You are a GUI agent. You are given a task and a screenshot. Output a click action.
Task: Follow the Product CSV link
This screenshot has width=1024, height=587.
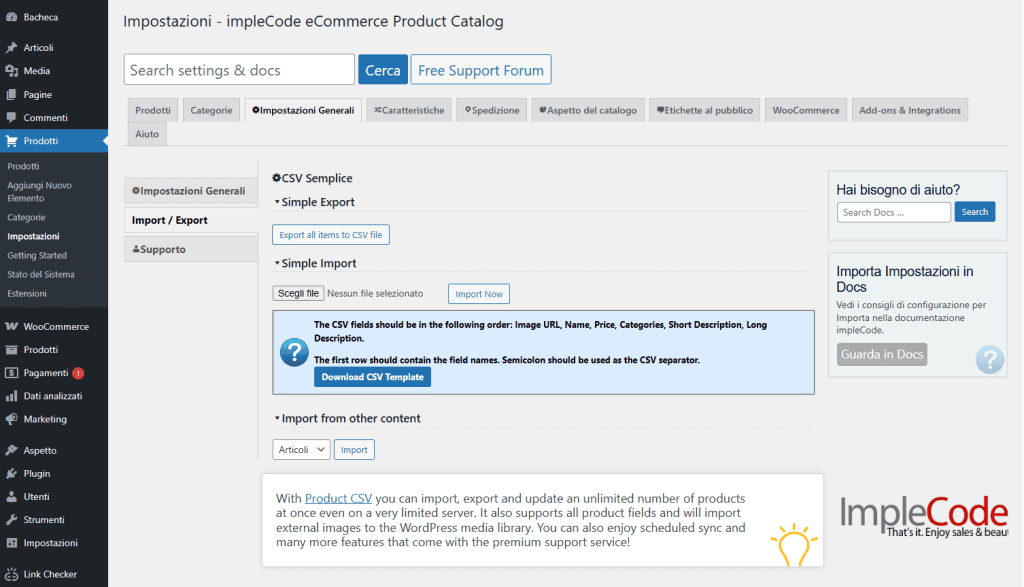click(x=337, y=498)
